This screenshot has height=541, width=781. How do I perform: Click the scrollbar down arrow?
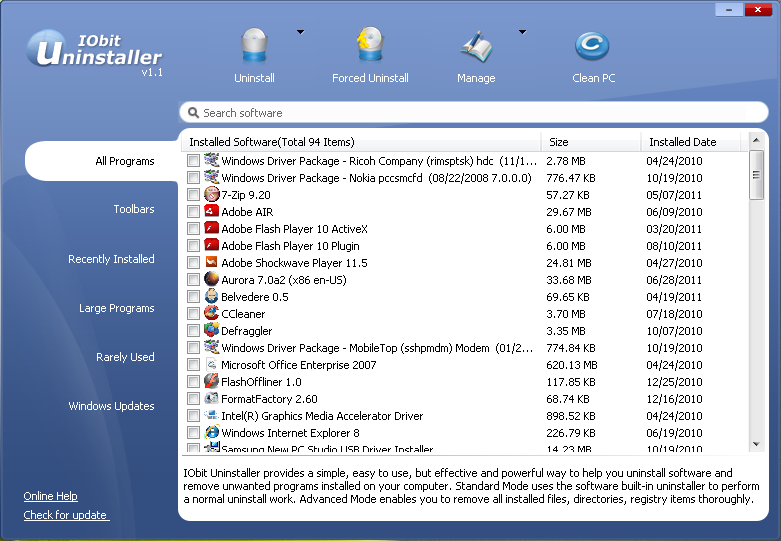(x=756, y=444)
